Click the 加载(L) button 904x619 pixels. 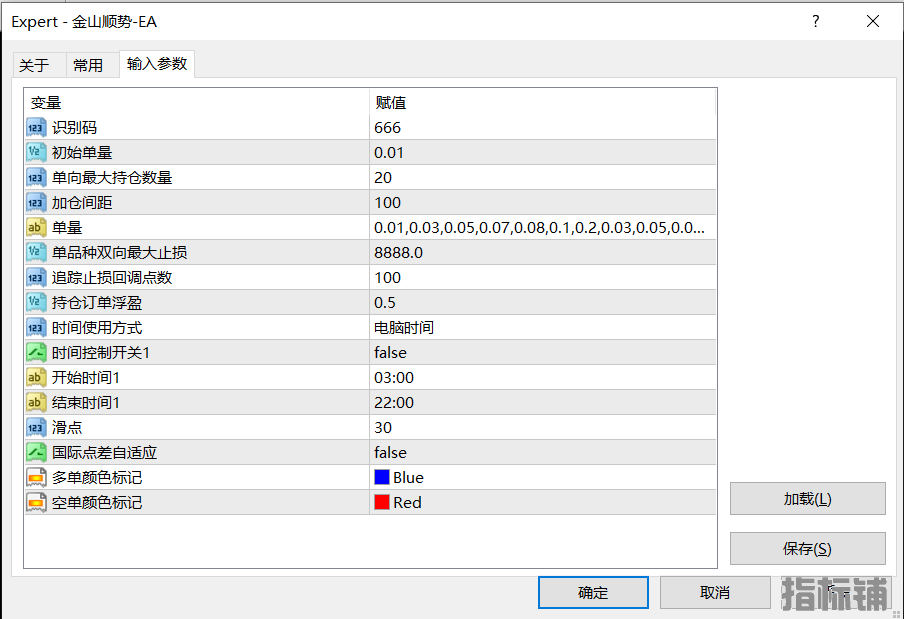(807, 499)
